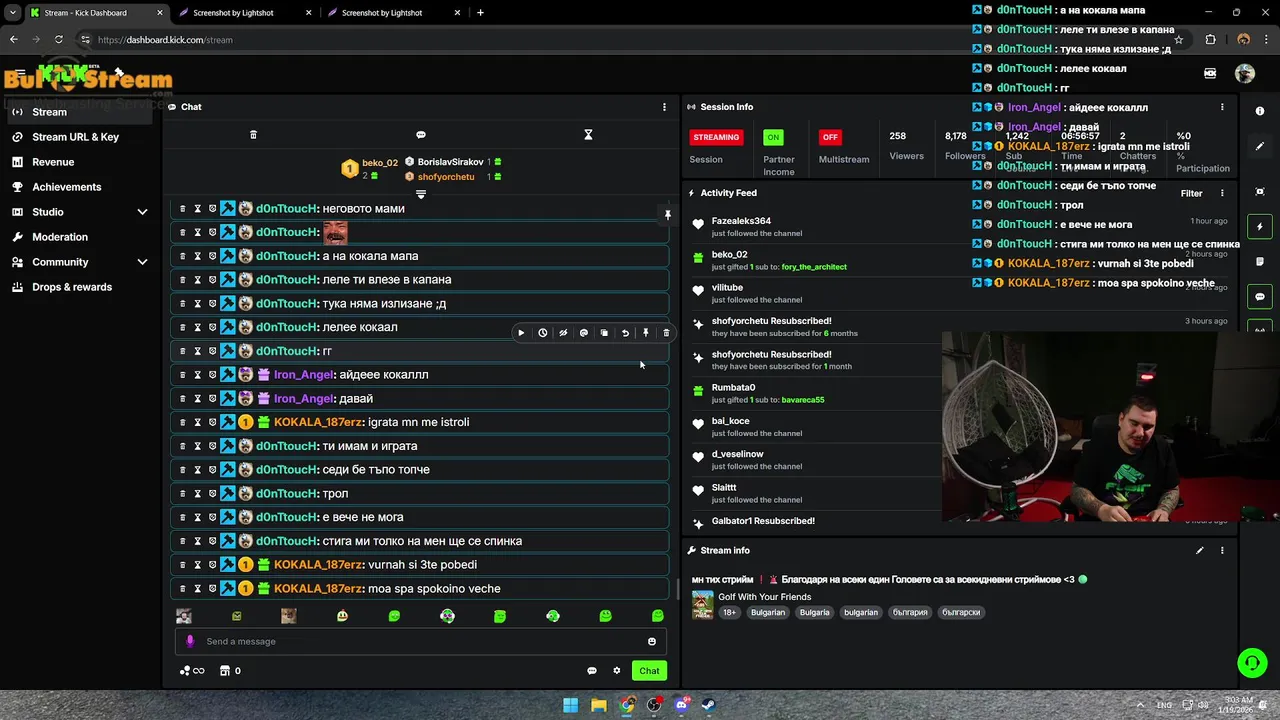The height and width of the screenshot is (720, 1280).
Task: Pick the dog emote in quick emote row
Action: [x=289, y=616]
